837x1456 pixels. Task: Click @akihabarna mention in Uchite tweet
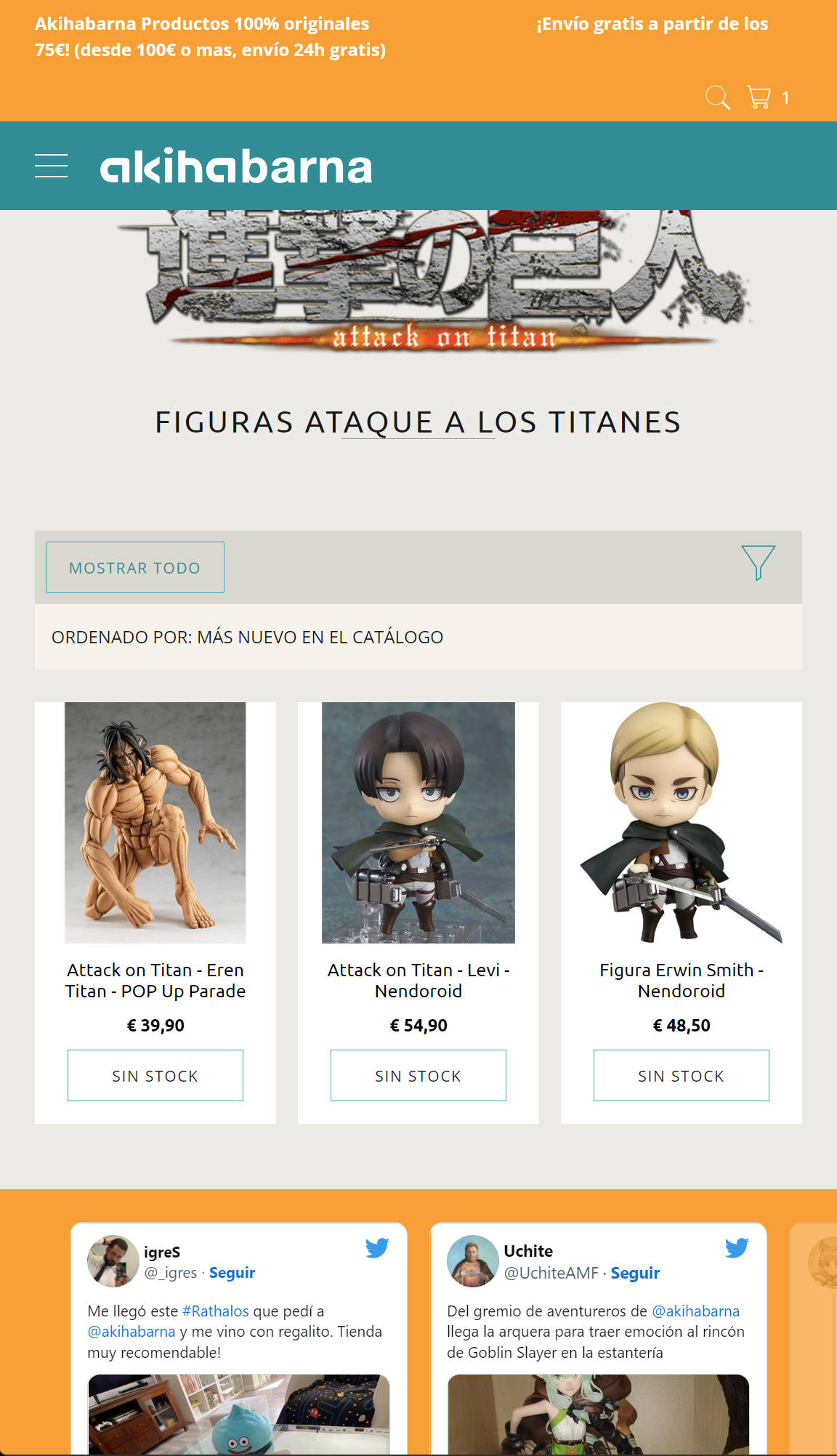pos(695,1311)
